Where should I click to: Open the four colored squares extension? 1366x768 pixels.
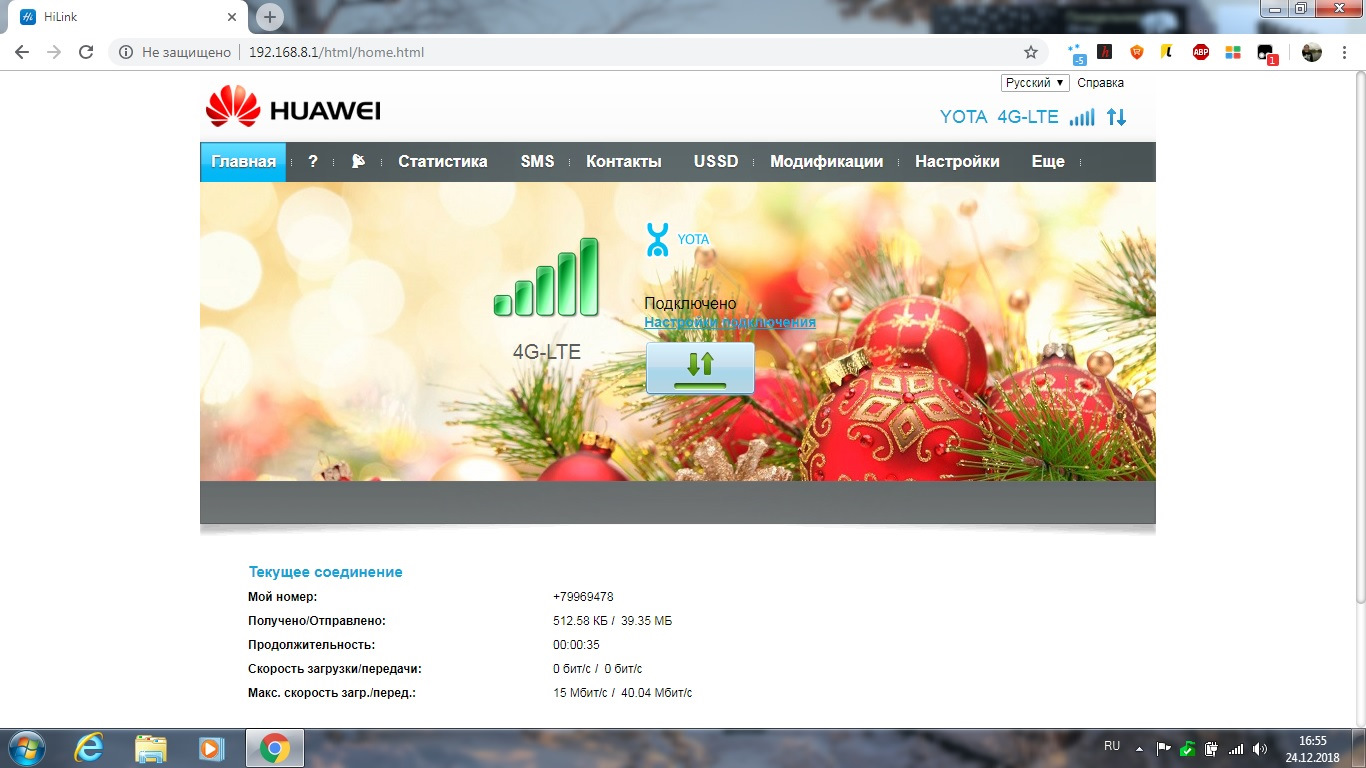1232,52
